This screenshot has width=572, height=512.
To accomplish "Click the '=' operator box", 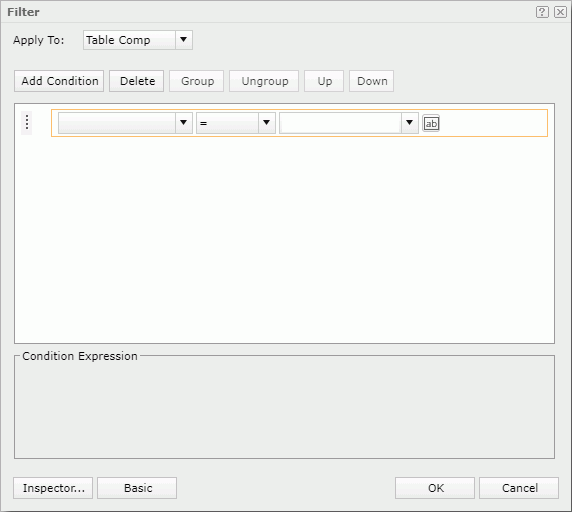I will (x=227, y=123).
